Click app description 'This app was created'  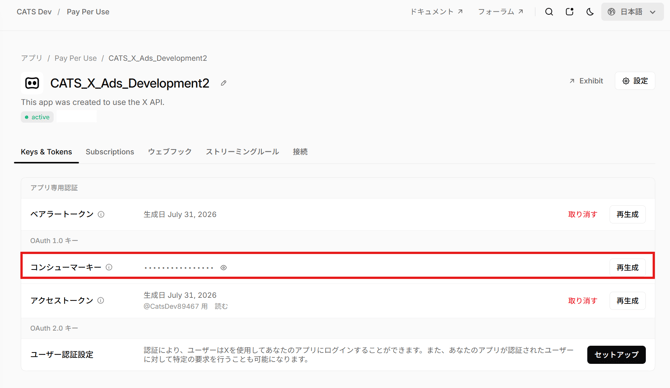click(x=93, y=102)
